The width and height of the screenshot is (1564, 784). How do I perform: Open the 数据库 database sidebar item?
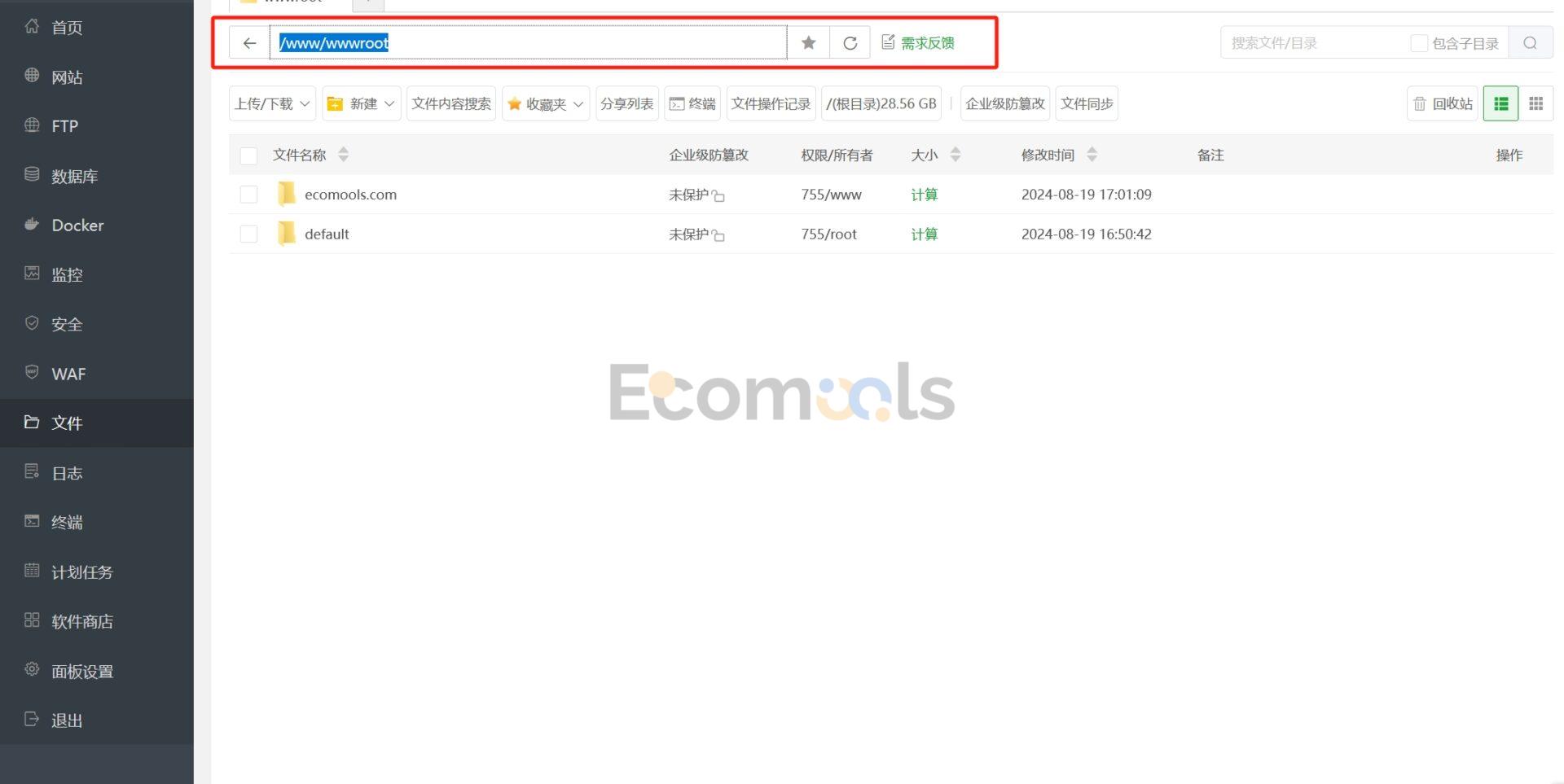96,176
